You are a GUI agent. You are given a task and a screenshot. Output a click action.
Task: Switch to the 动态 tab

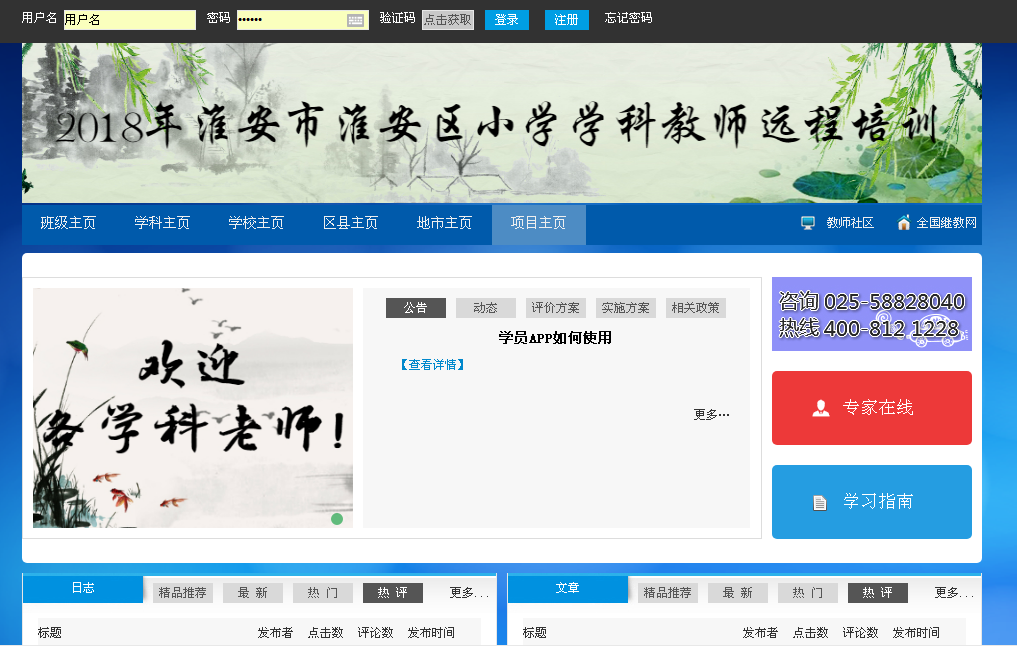[x=485, y=308]
